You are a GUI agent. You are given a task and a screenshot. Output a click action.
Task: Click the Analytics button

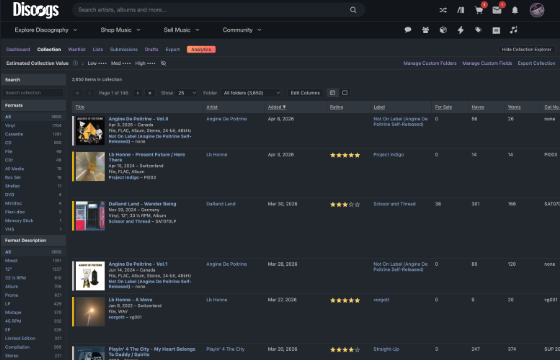pyautogui.click(x=201, y=49)
